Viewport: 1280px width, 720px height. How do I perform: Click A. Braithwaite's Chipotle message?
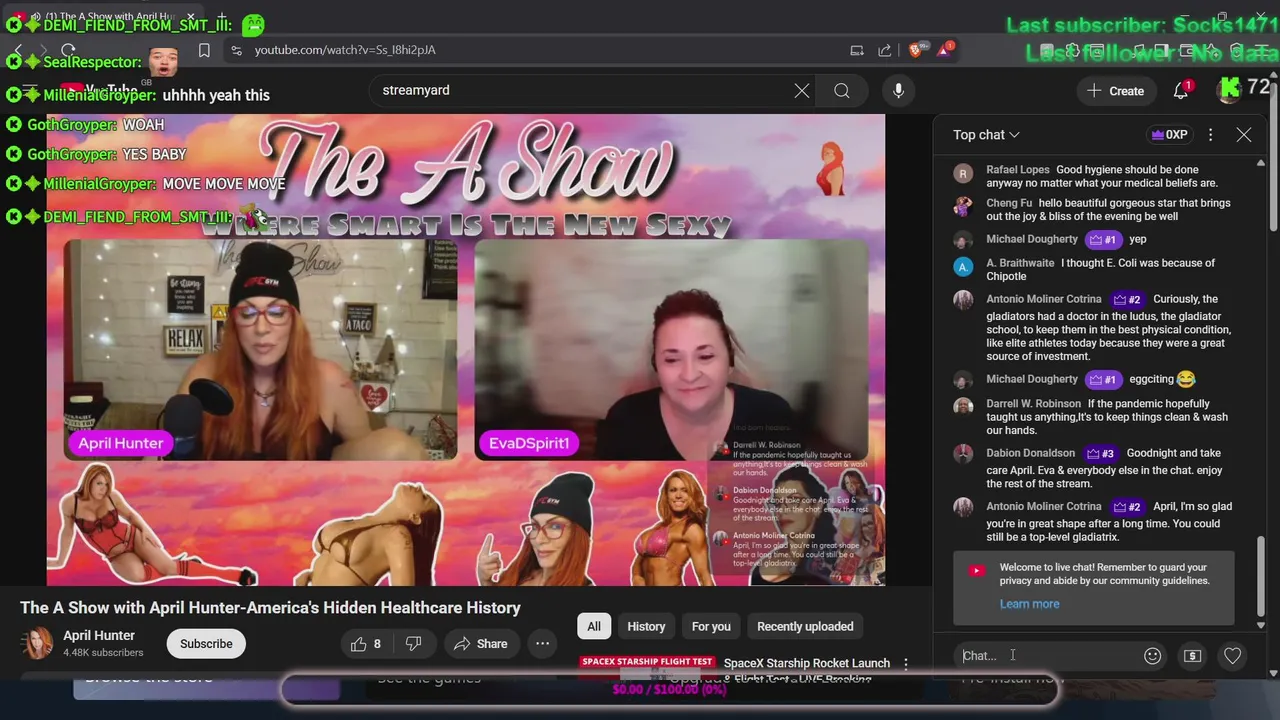(1100, 270)
